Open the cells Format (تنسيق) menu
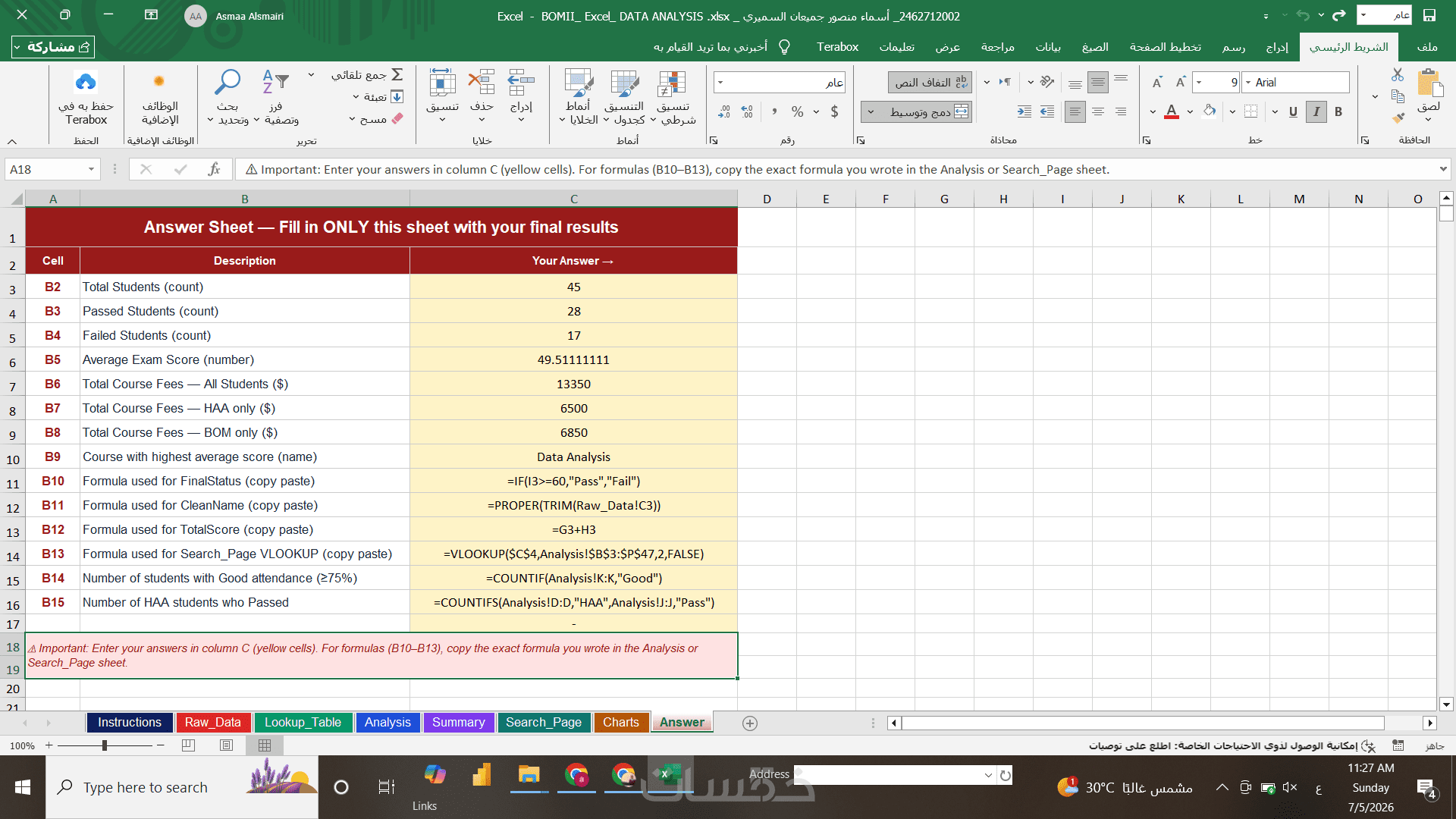 (442, 96)
